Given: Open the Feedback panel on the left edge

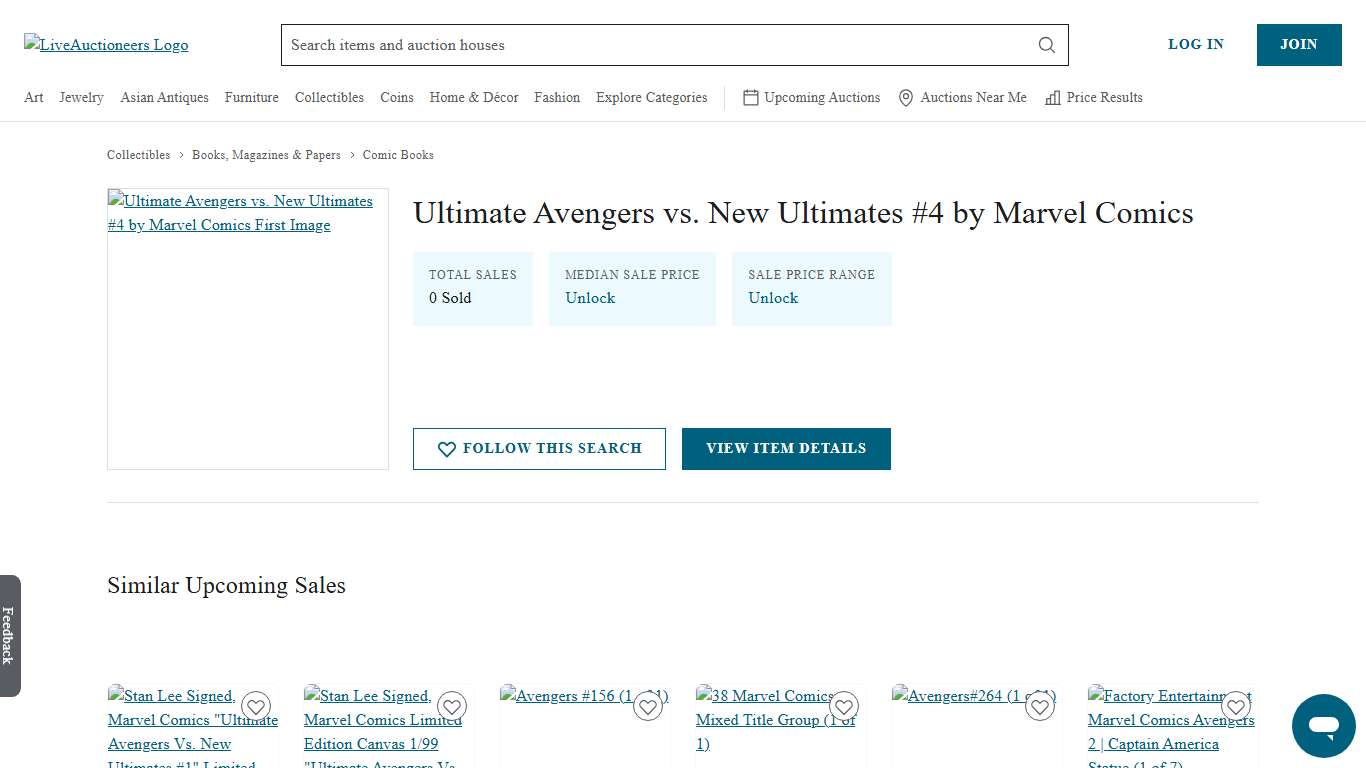Looking at the screenshot, I should (x=8, y=638).
